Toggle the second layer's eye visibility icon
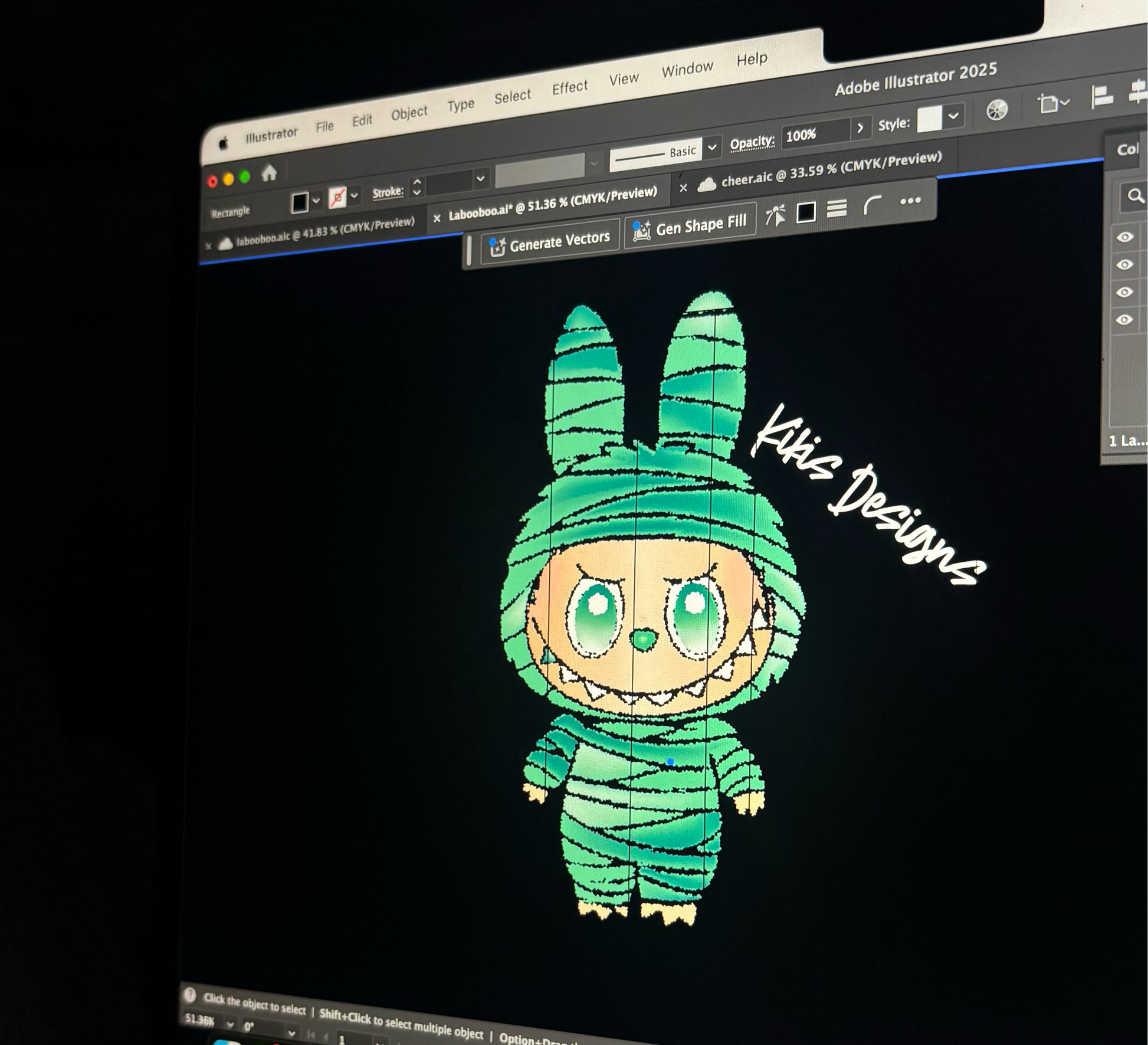Screen dimensions: 1148x1045 tap(1124, 264)
